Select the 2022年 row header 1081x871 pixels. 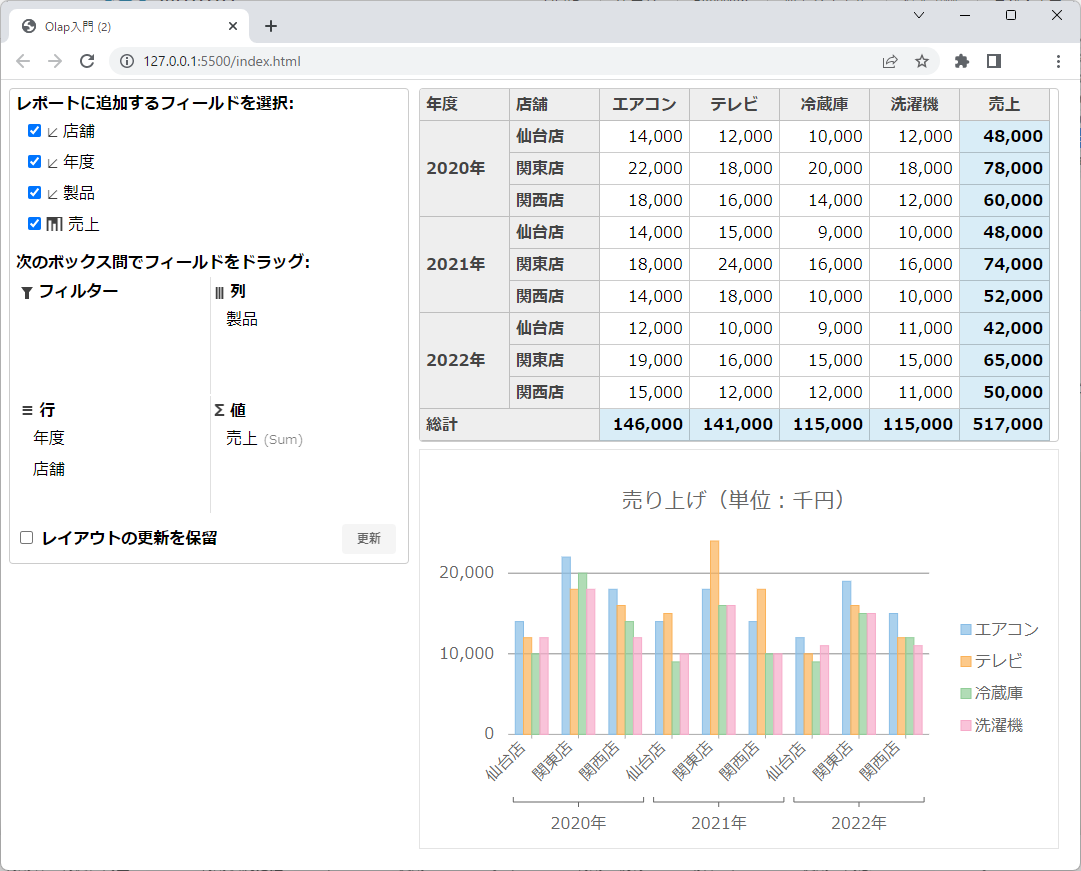point(464,360)
